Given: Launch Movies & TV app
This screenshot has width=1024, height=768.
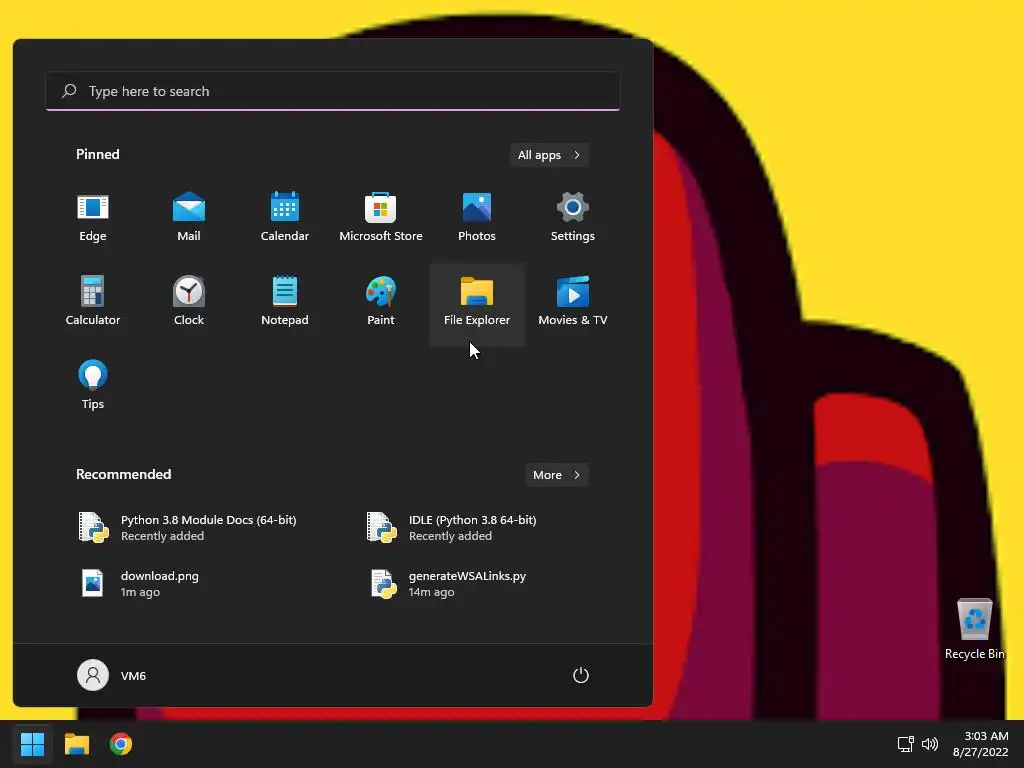Looking at the screenshot, I should point(573,302).
